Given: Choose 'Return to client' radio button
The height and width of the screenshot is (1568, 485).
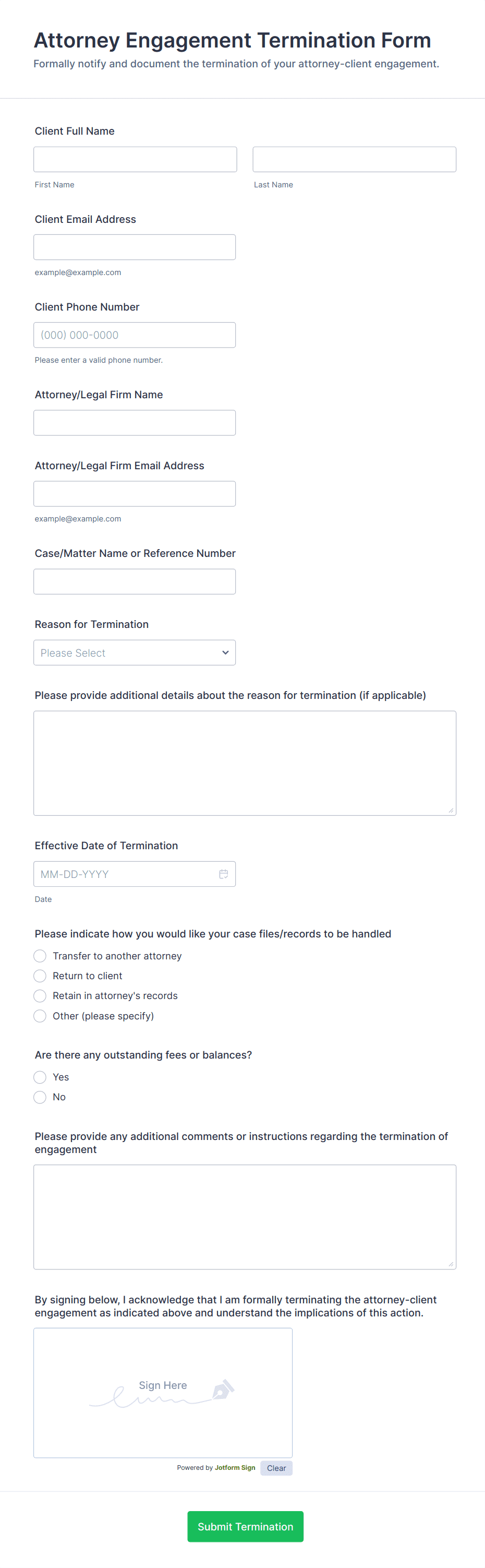Looking at the screenshot, I should tap(40, 976).
